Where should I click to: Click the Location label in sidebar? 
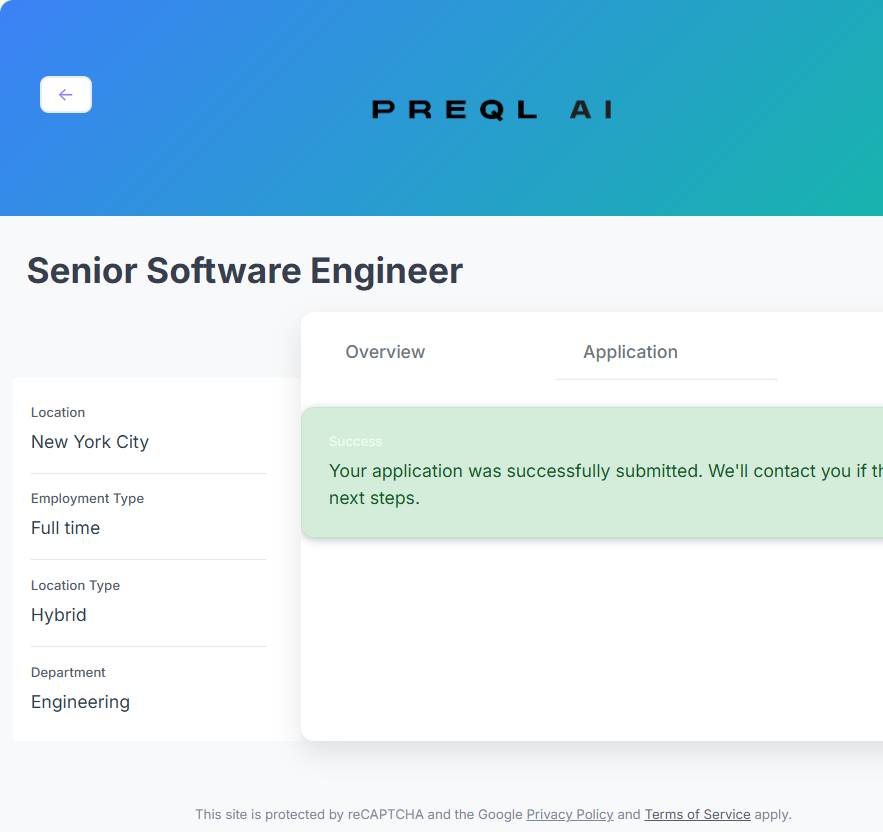(x=58, y=412)
